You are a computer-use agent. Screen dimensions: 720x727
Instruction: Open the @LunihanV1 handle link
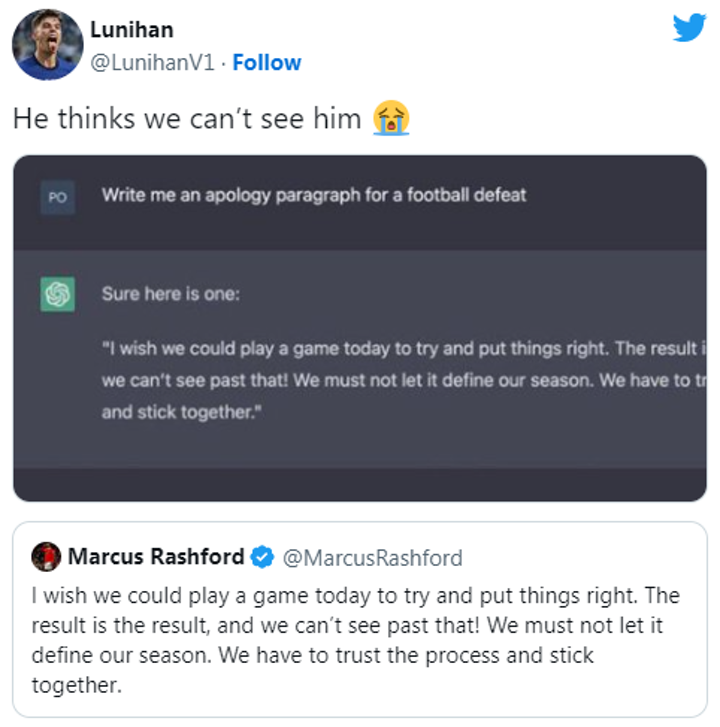click(x=155, y=63)
